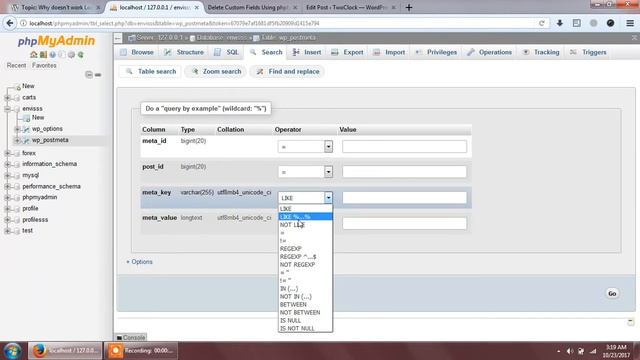
Task: Open the Insert tab
Action: tap(307, 52)
